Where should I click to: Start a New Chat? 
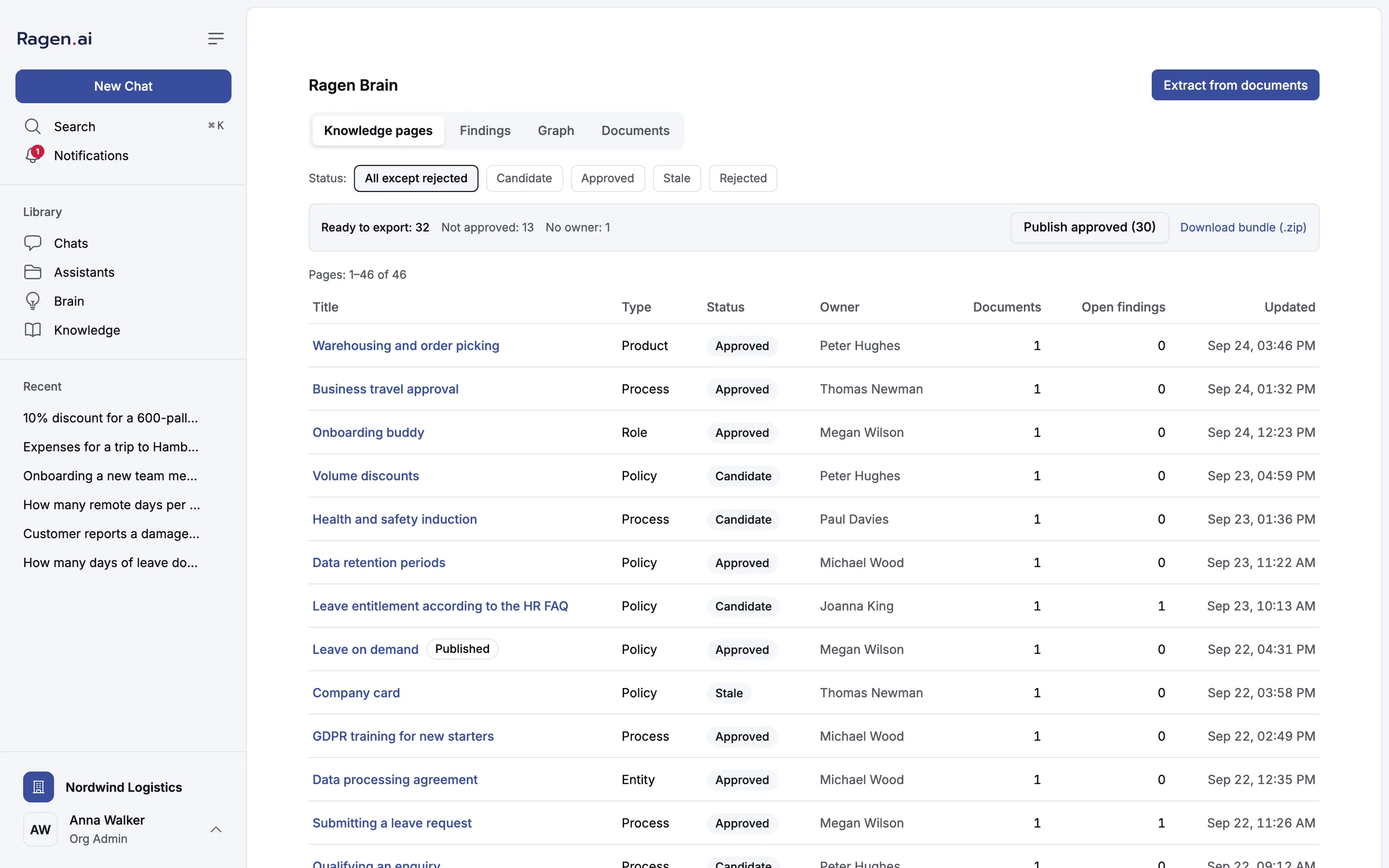point(123,86)
